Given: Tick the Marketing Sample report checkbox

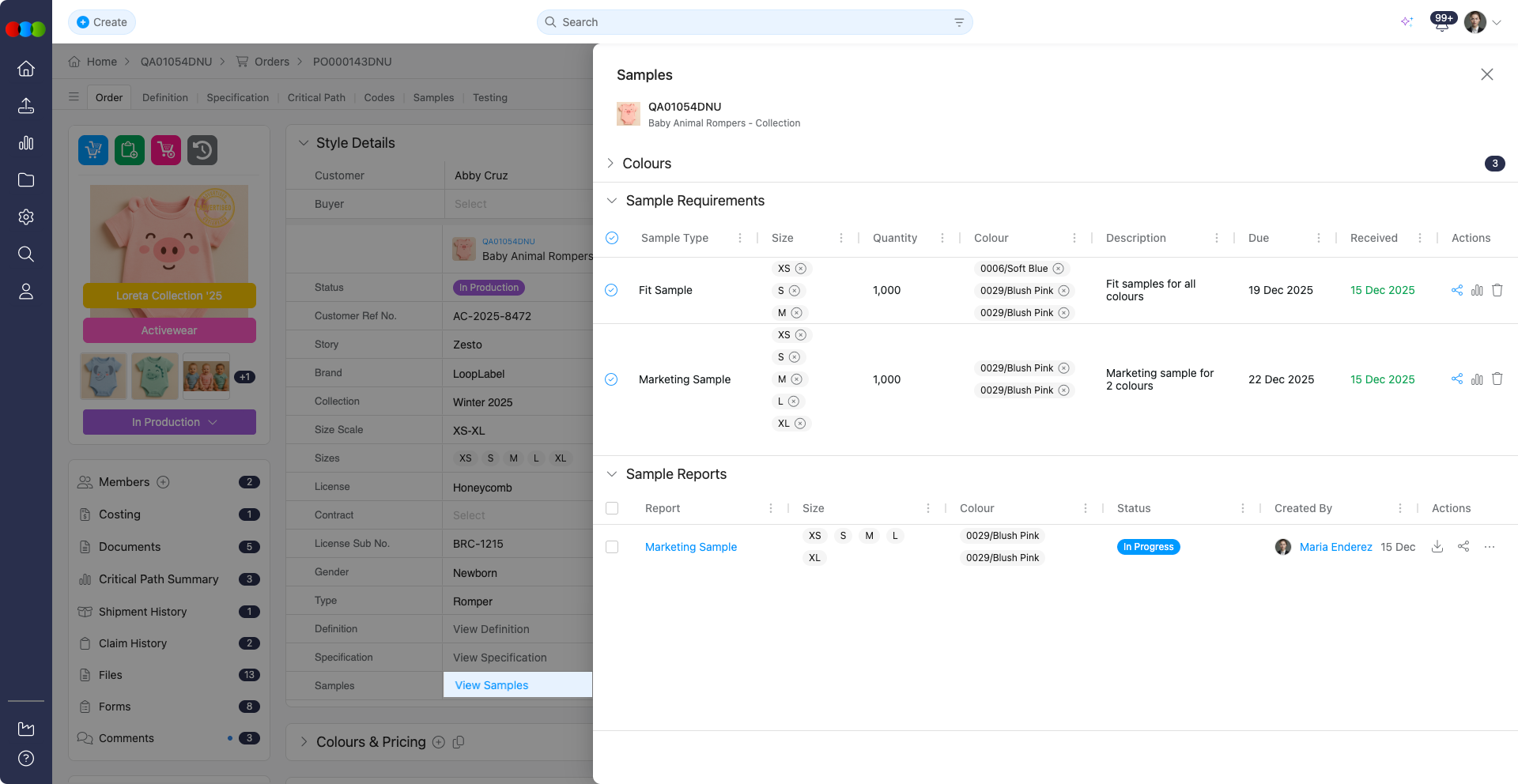Looking at the screenshot, I should coord(612,547).
